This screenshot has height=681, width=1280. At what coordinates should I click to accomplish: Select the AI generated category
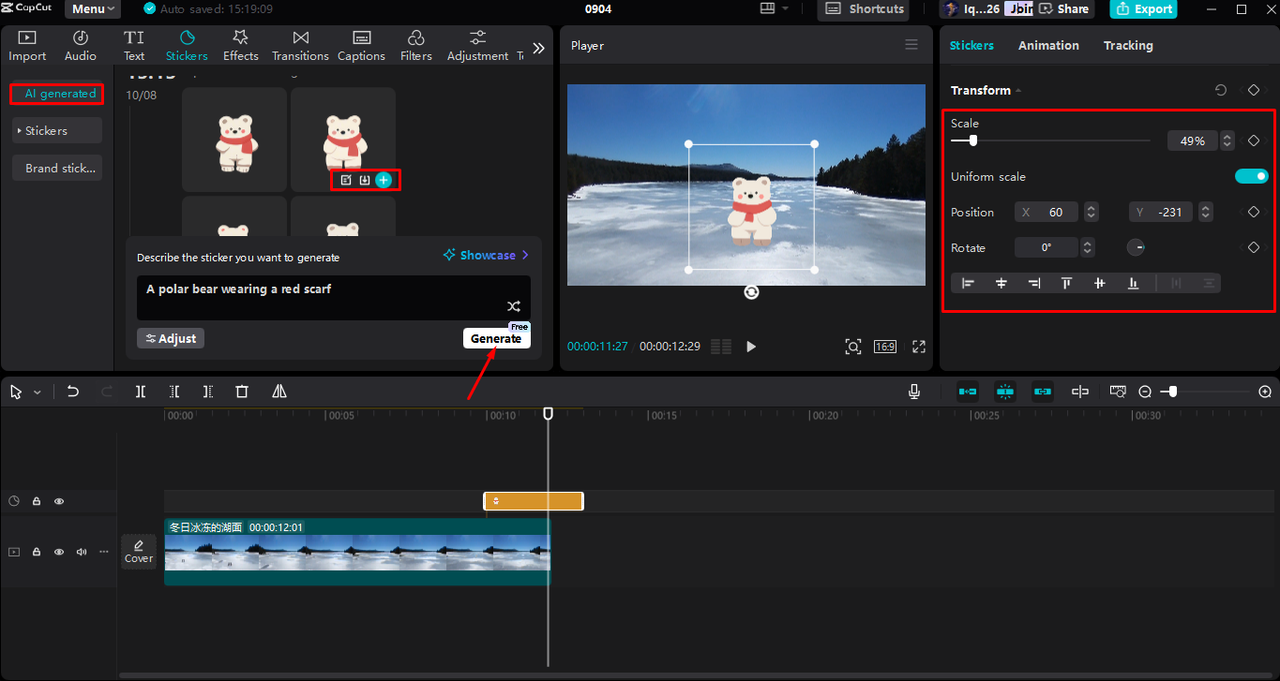[x=57, y=94]
